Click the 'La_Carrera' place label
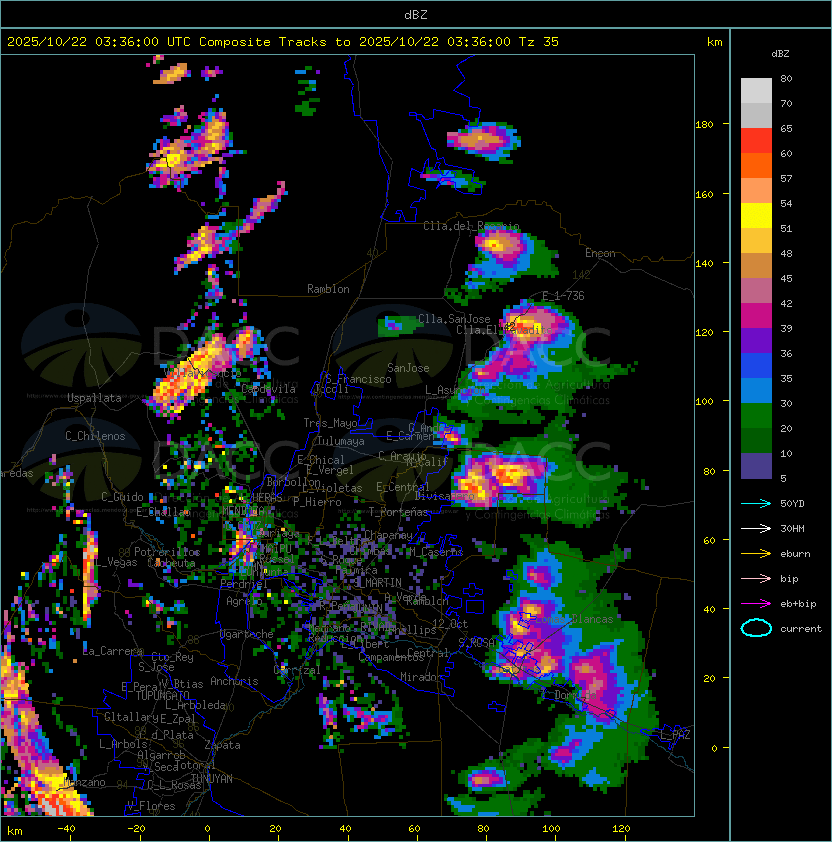The image size is (832, 842). [113, 651]
